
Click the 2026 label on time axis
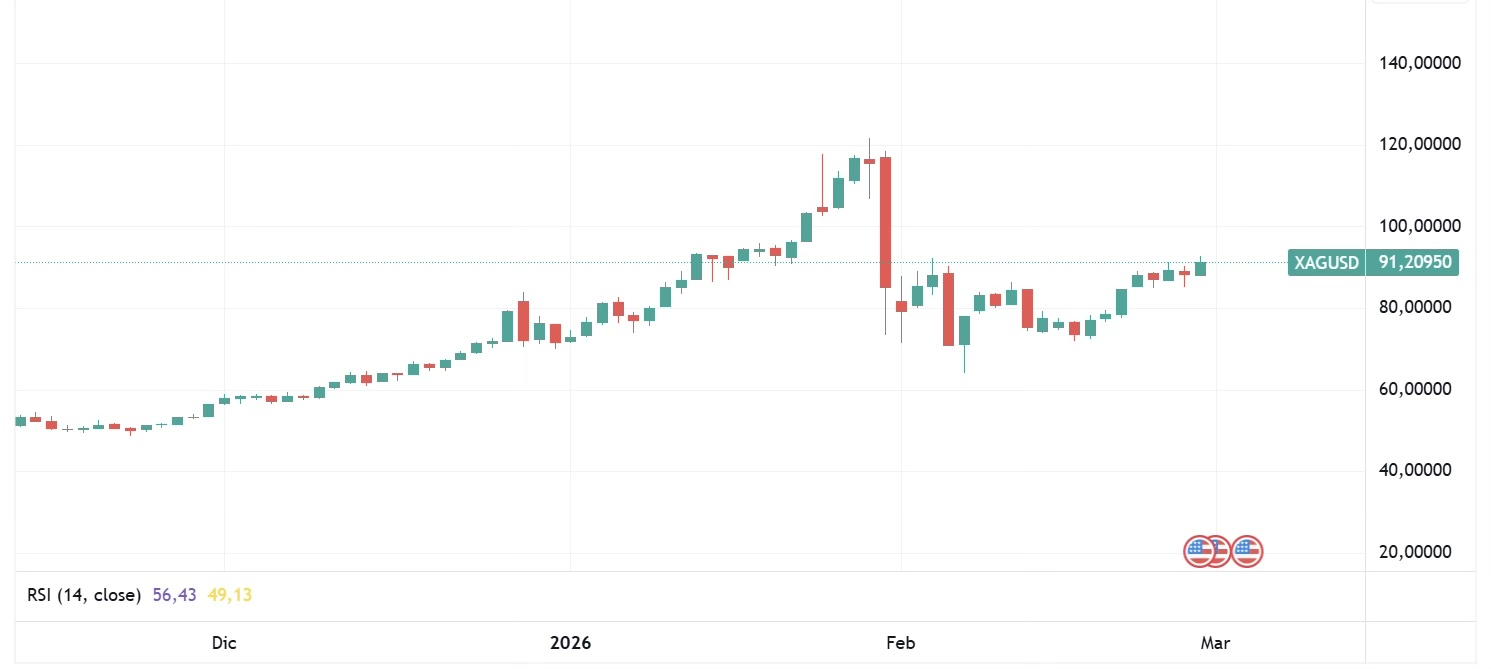click(x=571, y=643)
